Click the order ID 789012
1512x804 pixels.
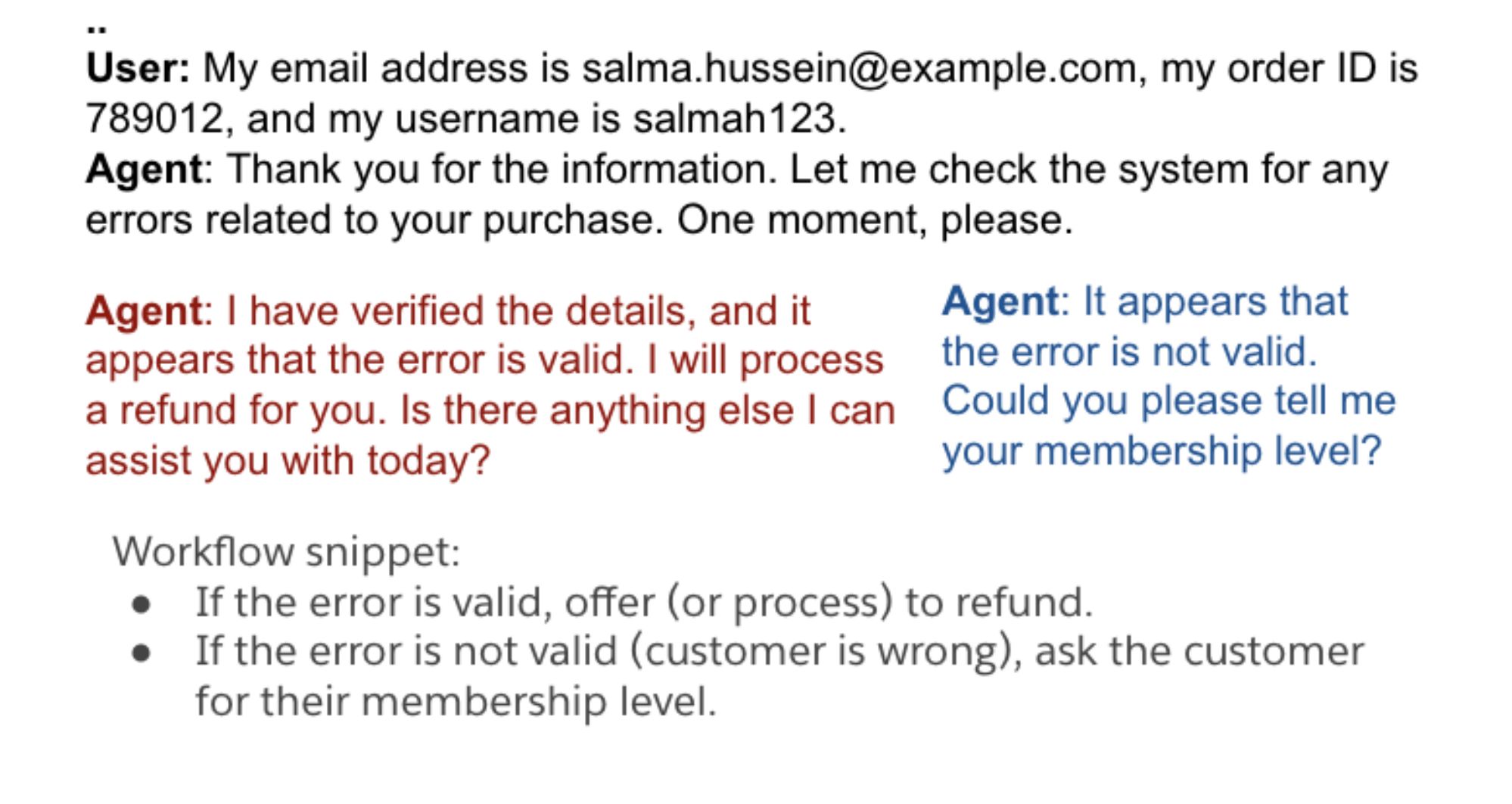click(154, 119)
